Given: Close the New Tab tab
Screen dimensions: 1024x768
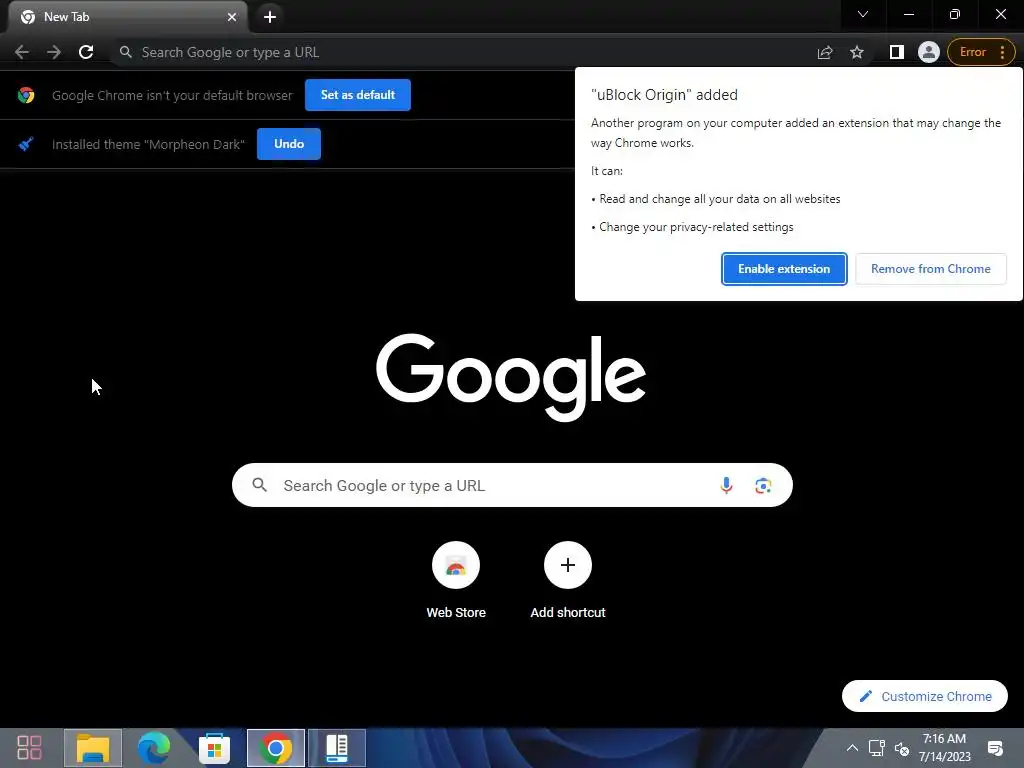Looking at the screenshot, I should pyautogui.click(x=232, y=17).
